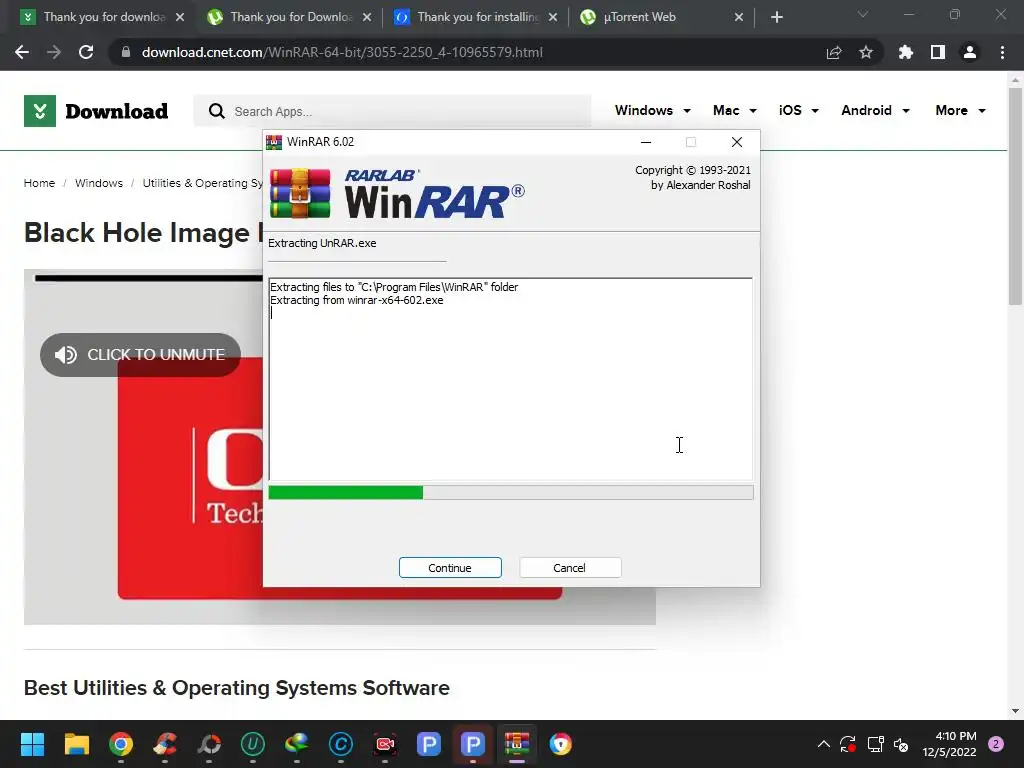Open the WinRAR taskbar icon

[x=517, y=744]
